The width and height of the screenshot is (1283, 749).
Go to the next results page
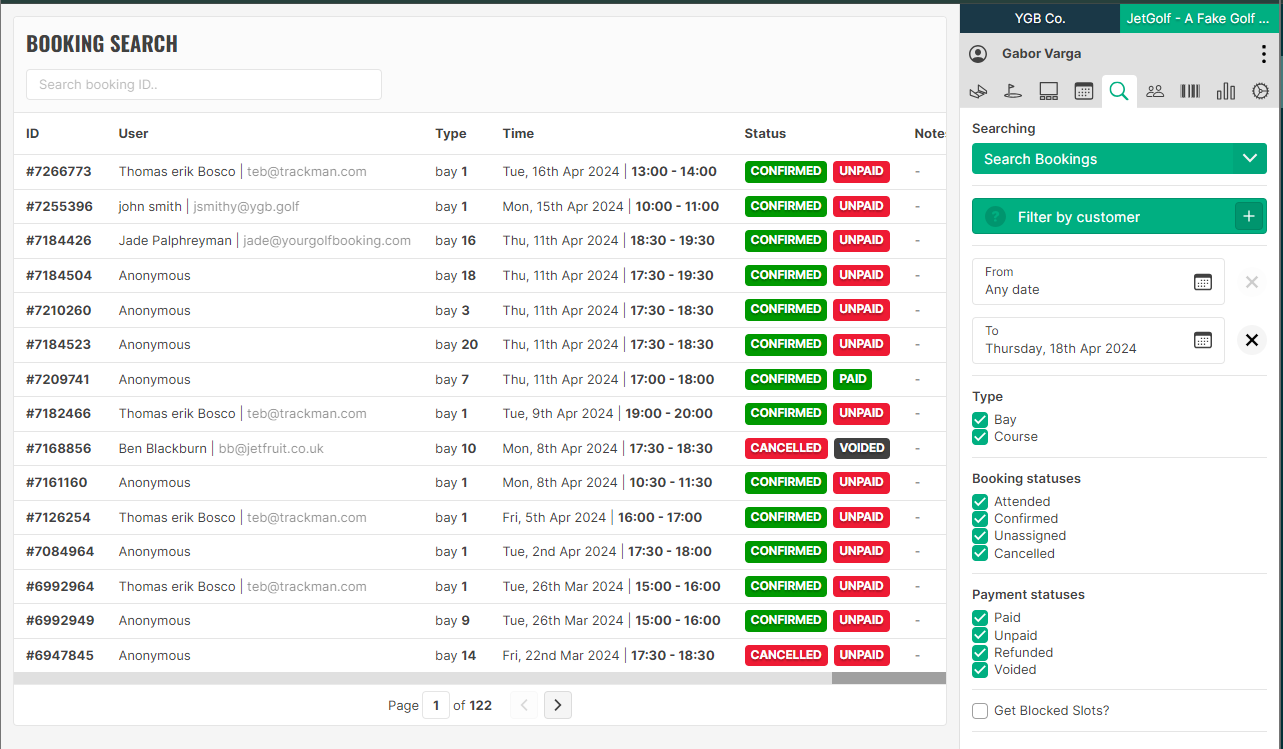pyautogui.click(x=558, y=705)
